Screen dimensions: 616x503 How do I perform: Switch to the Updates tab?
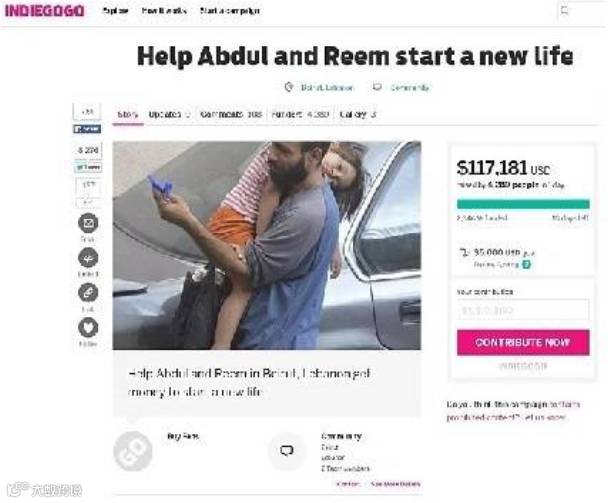pos(169,114)
